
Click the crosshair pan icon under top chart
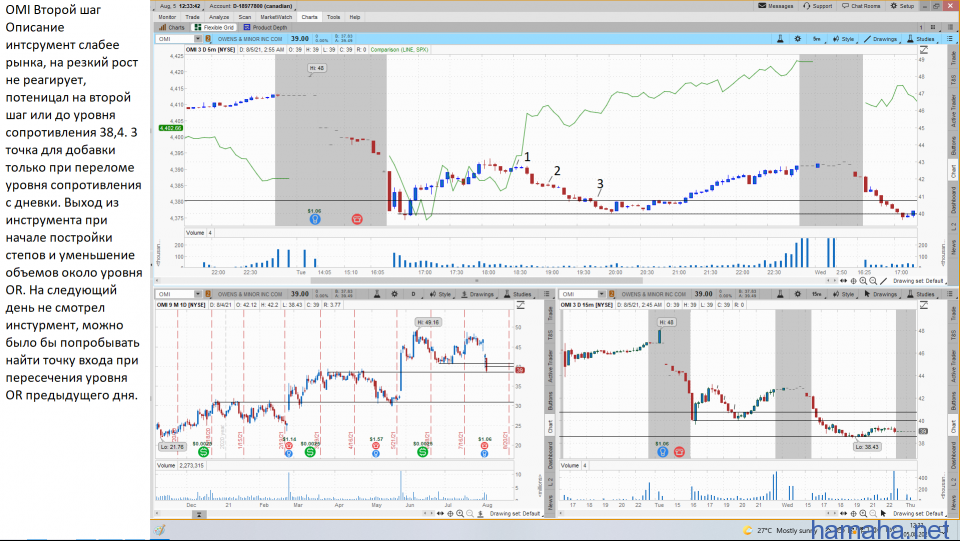click(x=853, y=281)
